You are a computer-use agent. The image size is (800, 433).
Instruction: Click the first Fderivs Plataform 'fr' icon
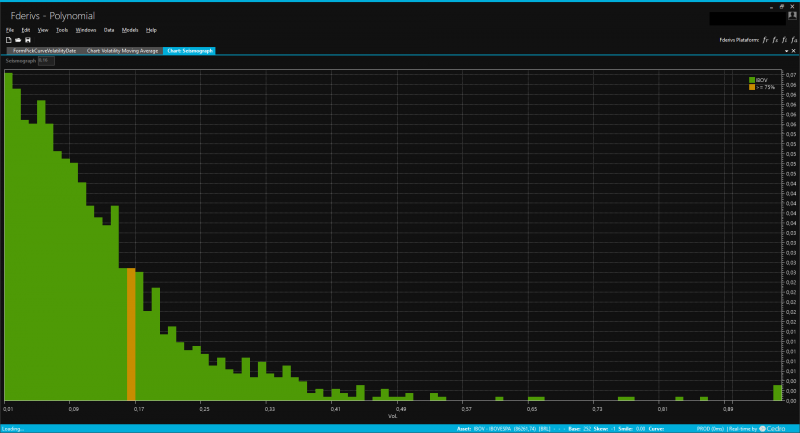(x=764, y=39)
